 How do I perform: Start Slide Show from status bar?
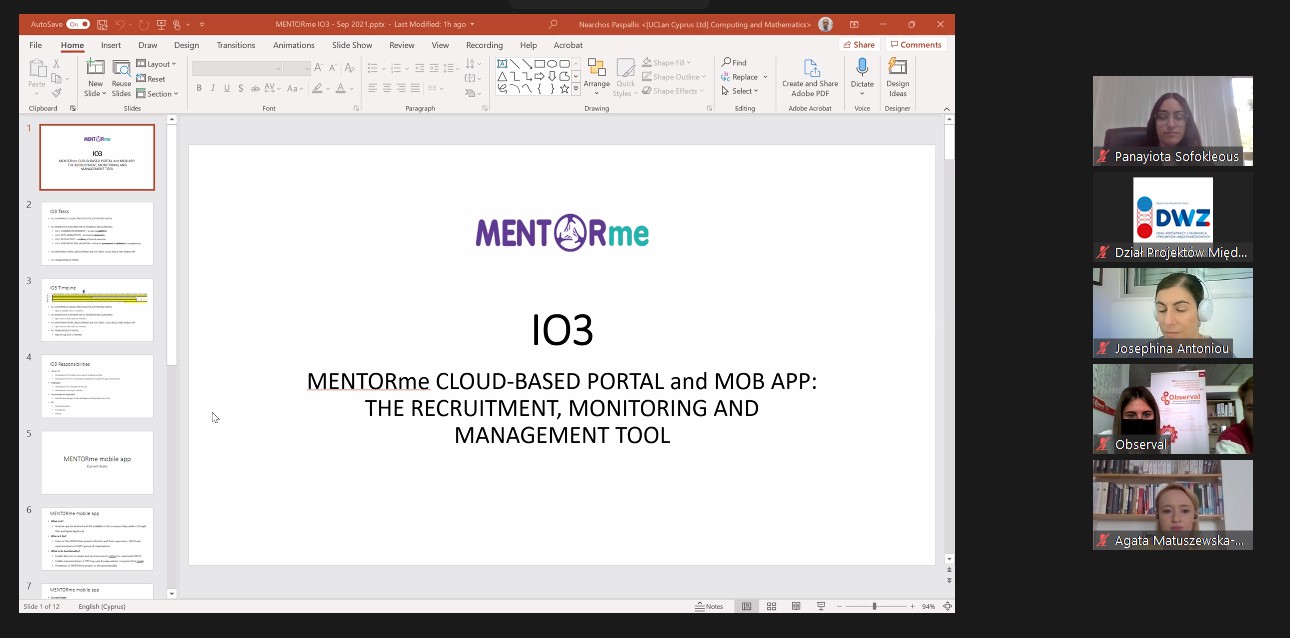tap(821, 606)
